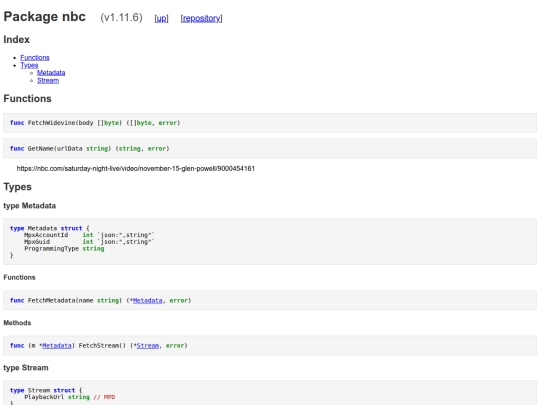
Task: Click the Types section heading
Action: click(x=18, y=187)
